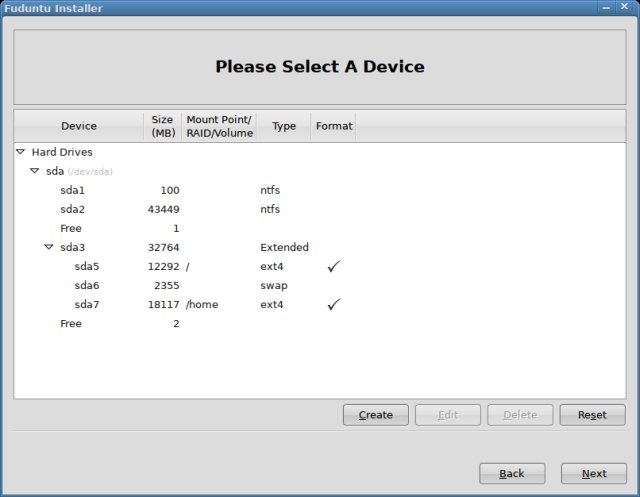Screen dimensions: 640x497
Task: Click the / mount point of sda5
Action: (x=187, y=266)
